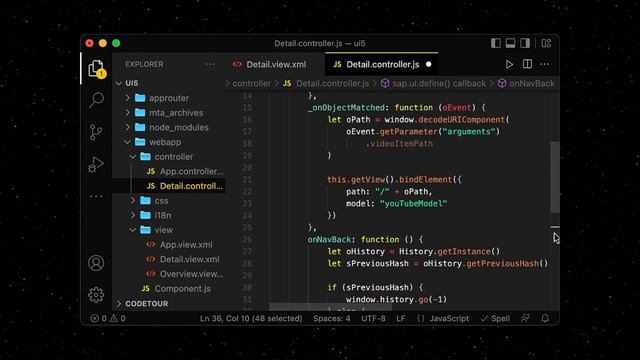Click "youTubeModel" string in code
This screenshot has height=360, width=640.
pos(413,204)
